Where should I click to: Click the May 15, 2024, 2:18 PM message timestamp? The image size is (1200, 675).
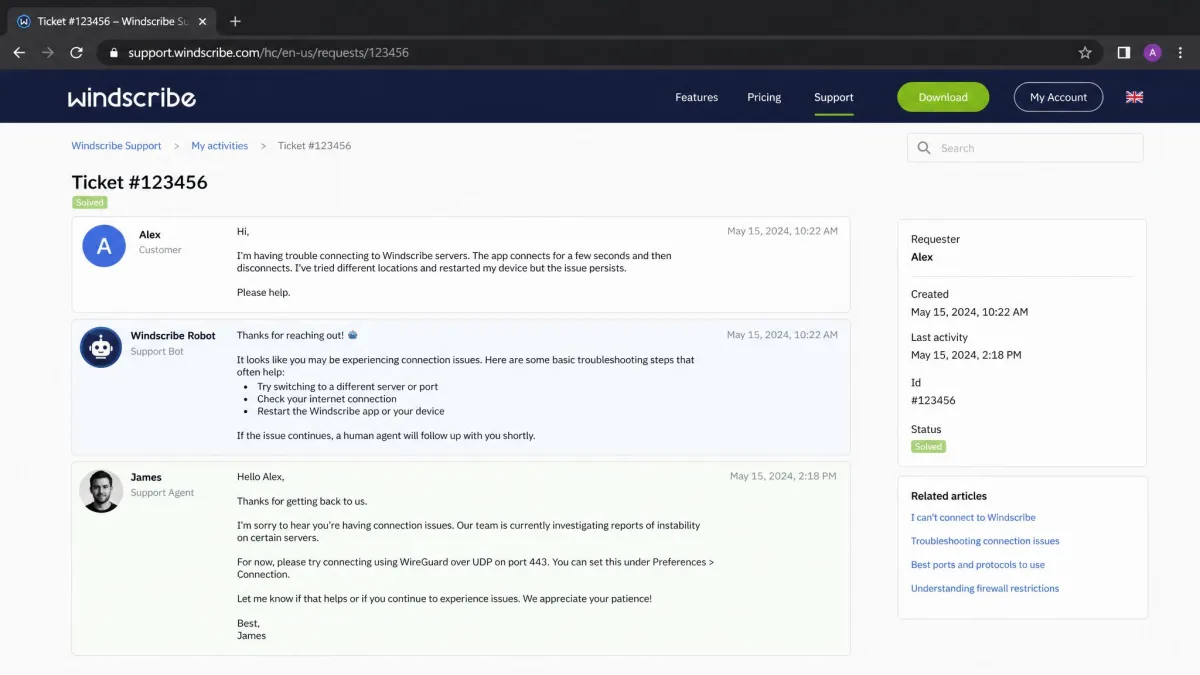(783, 476)
